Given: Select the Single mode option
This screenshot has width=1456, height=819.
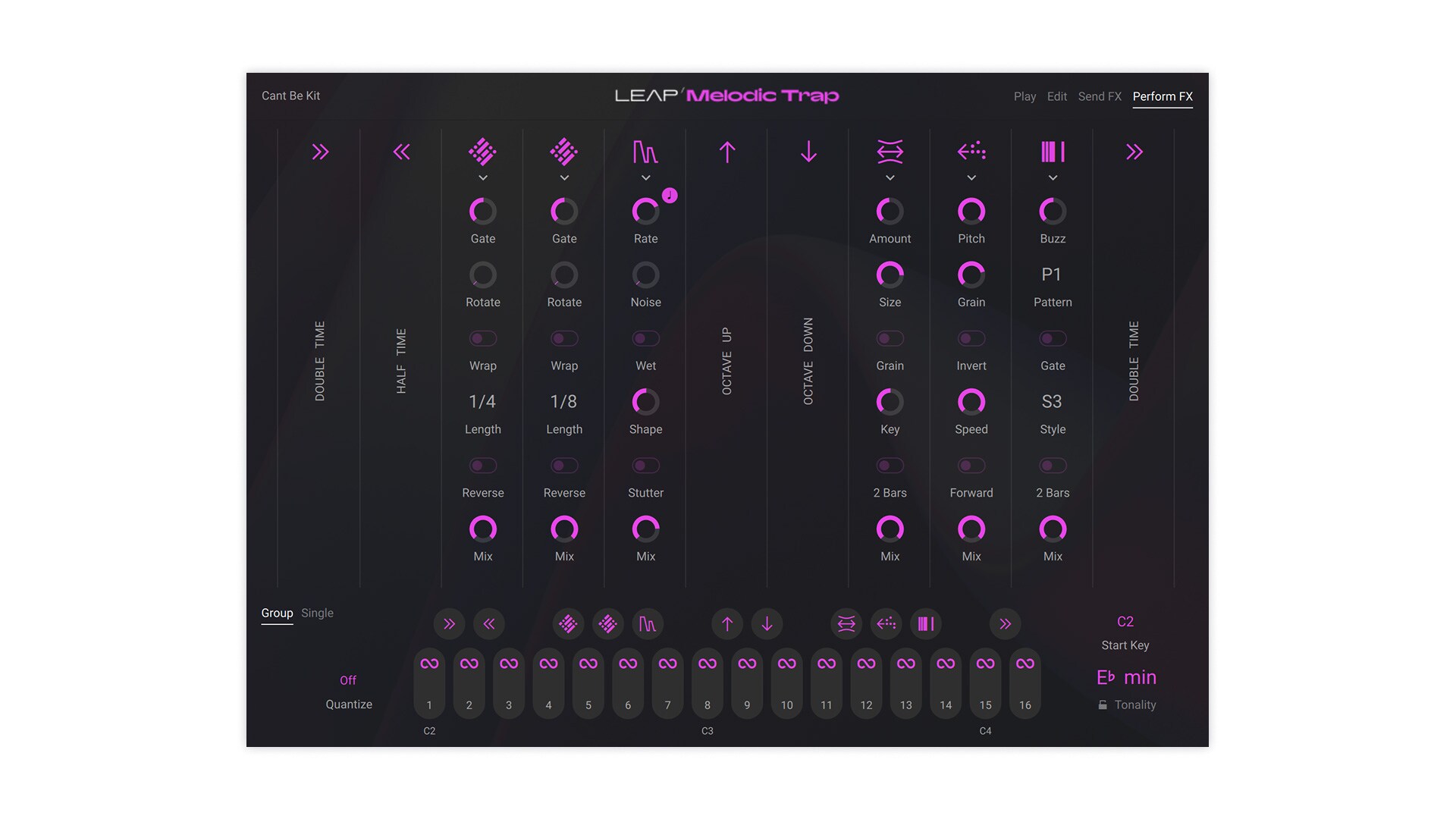Looking at the screenshot, I should point(317,613).
